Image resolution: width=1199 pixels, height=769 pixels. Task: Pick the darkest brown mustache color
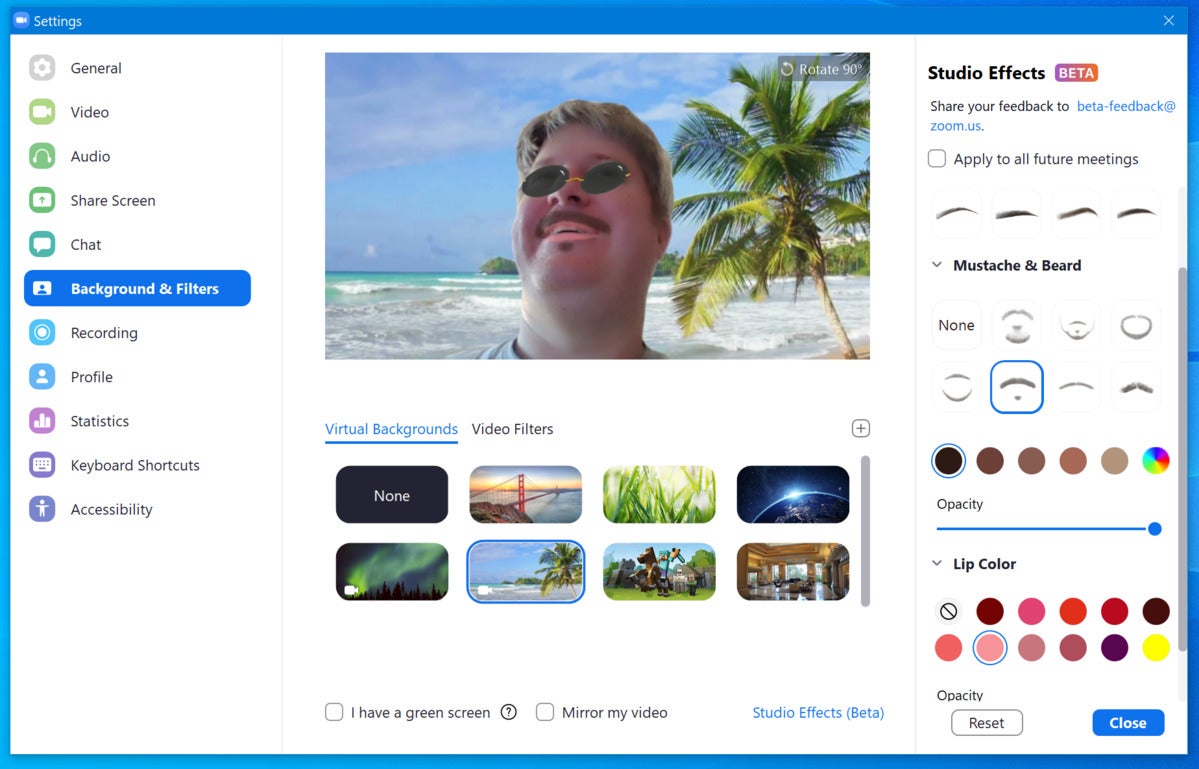pyautogui.click(x=948, y=461)
